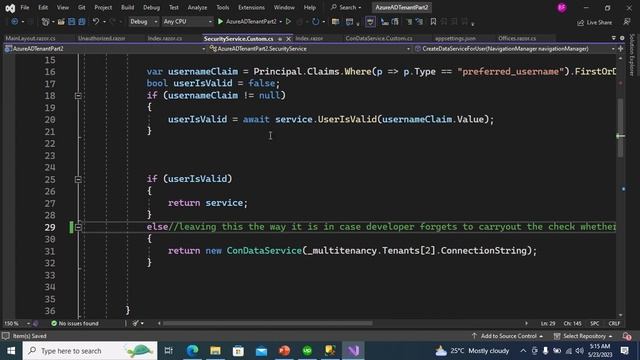Viewport: 640px width, 360px height.
Task: Click the Save button in toolbar
Action: pos(71,22)
